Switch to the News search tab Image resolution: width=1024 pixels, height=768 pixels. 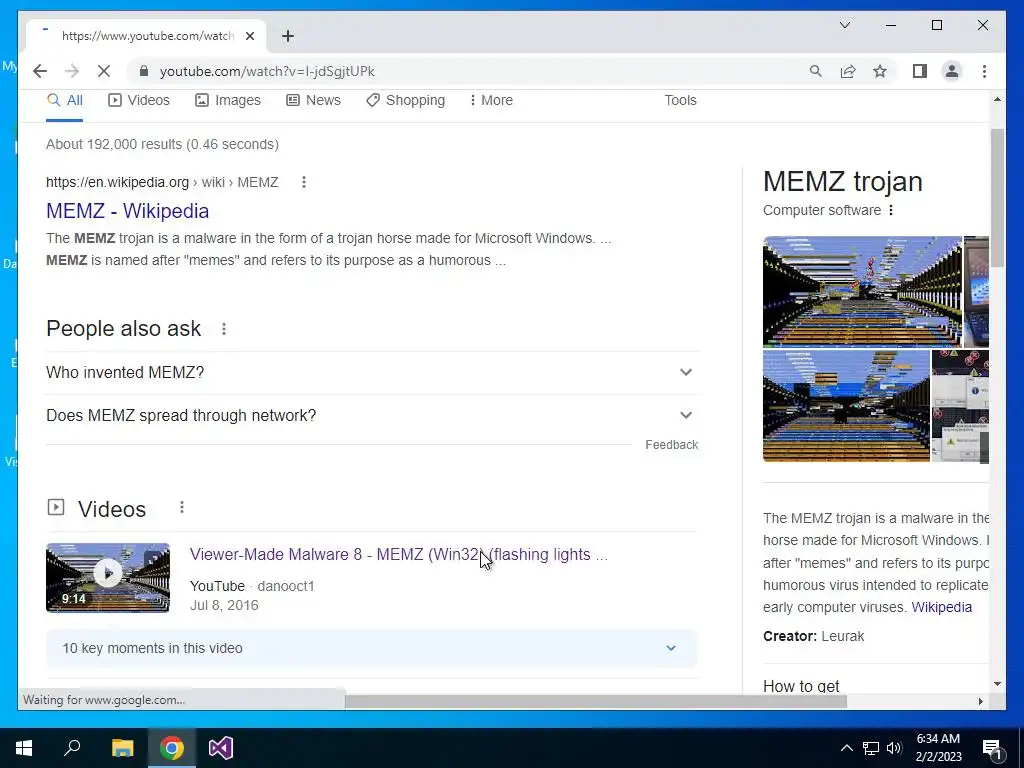pos(313,101)
